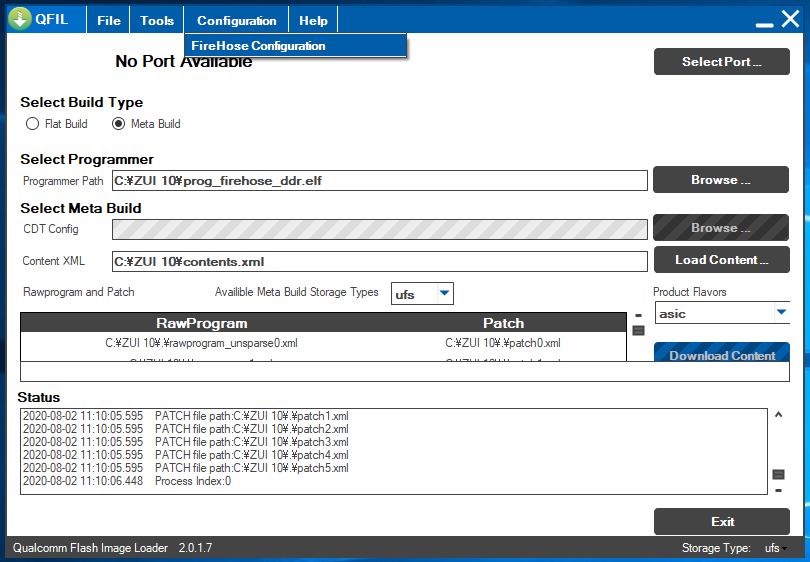810x562 pixels.
Task: Select the rawprogram_unsparse0.xml cell
Action: [201, 343]
